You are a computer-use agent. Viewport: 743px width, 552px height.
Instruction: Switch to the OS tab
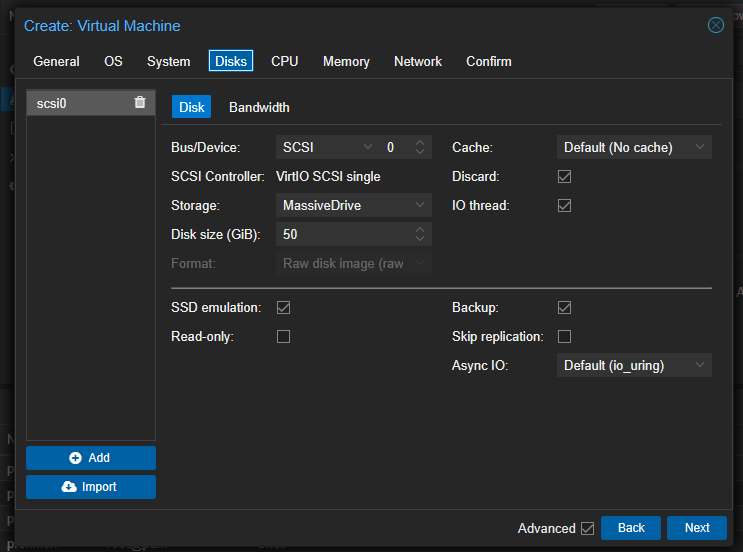click(x=113, y=61)
